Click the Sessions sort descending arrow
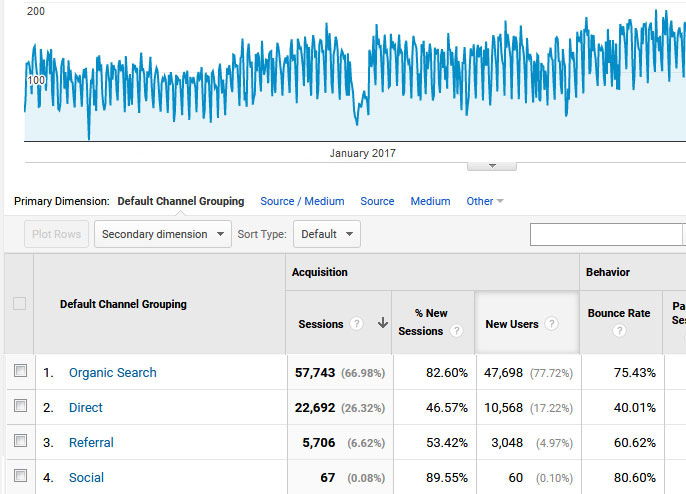The height and width of the screenshot is (494, 686). point(383,323)
